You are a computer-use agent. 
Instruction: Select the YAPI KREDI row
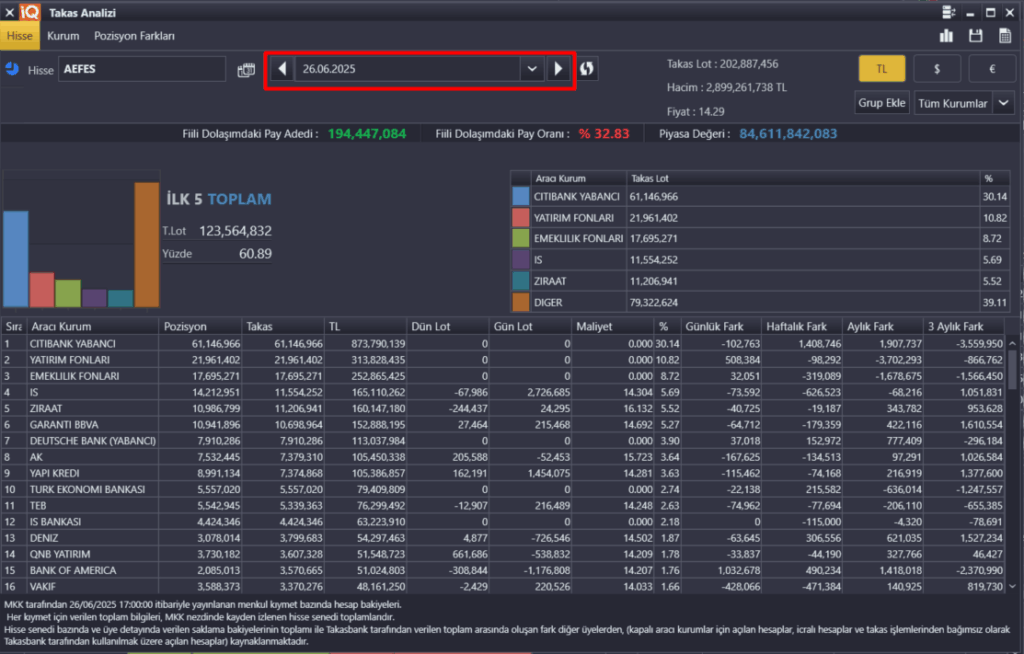pyautogui.click(x=503, y=473)
